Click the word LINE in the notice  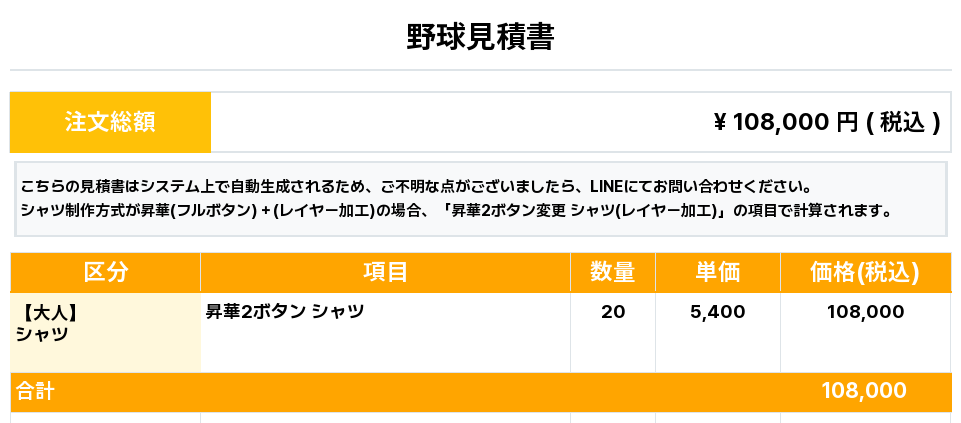coord(606,187)
